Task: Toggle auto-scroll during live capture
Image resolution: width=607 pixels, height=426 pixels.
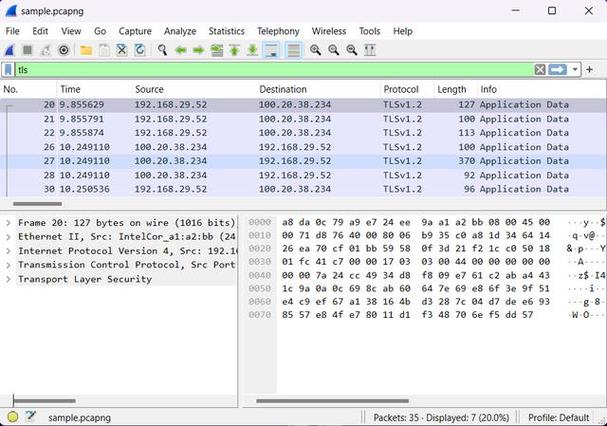Action: point(272,50)
